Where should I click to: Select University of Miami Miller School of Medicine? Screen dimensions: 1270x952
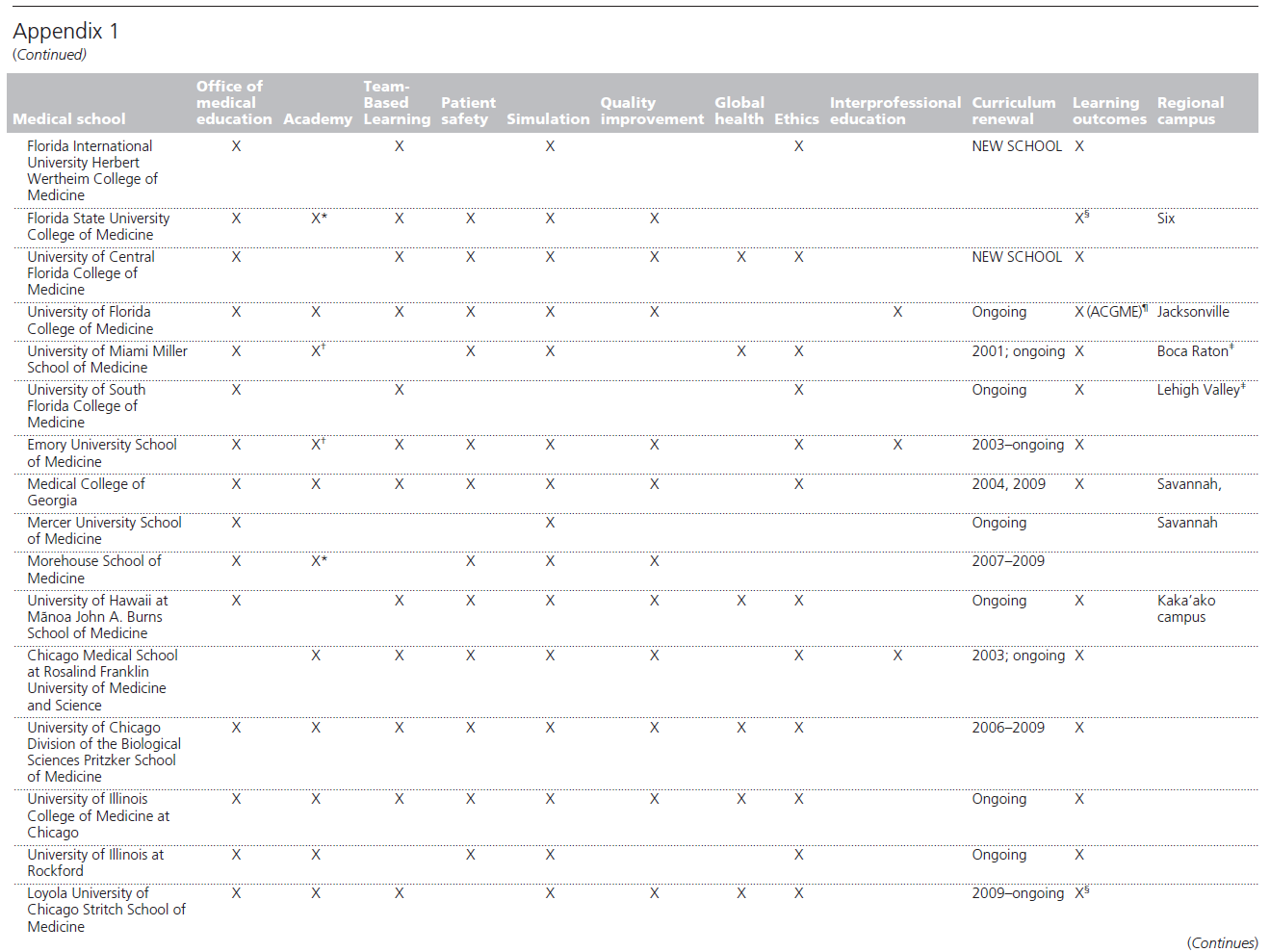tap(107, 359)
